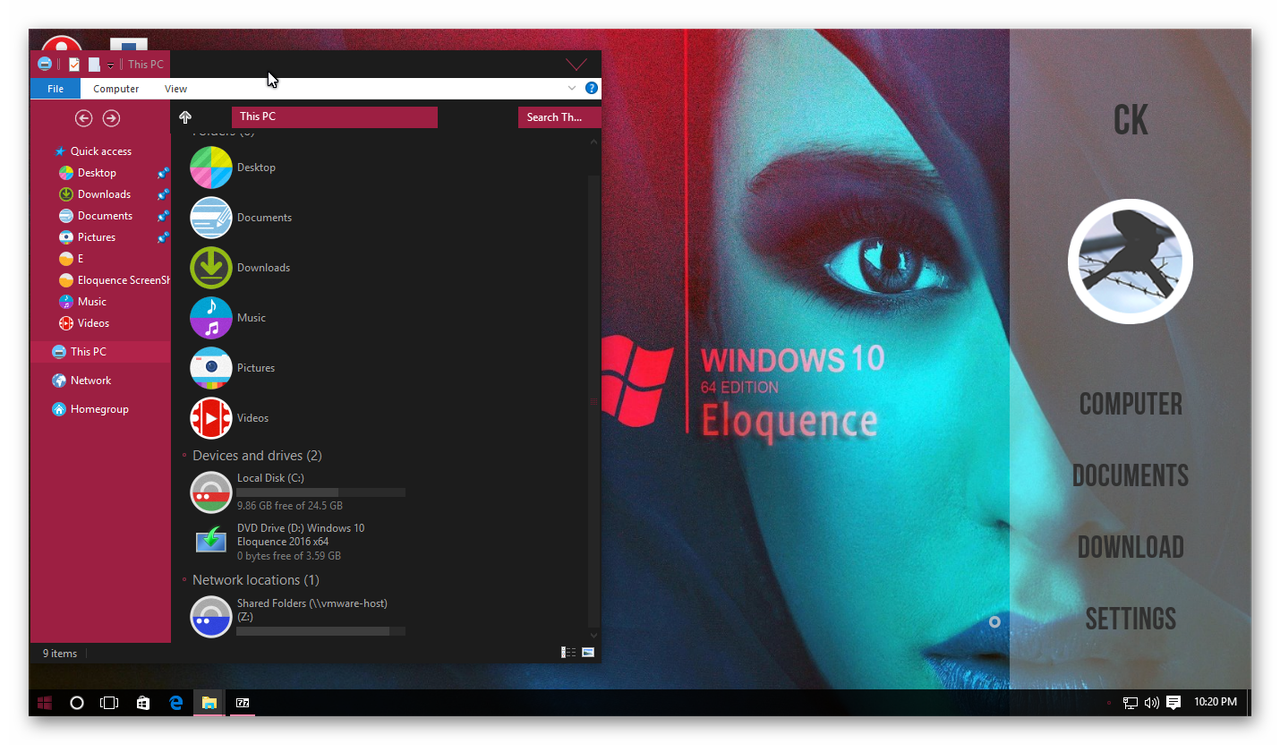Open the File menu
The width and height of the screenshot is (1280, 745).
coord(56,89)
